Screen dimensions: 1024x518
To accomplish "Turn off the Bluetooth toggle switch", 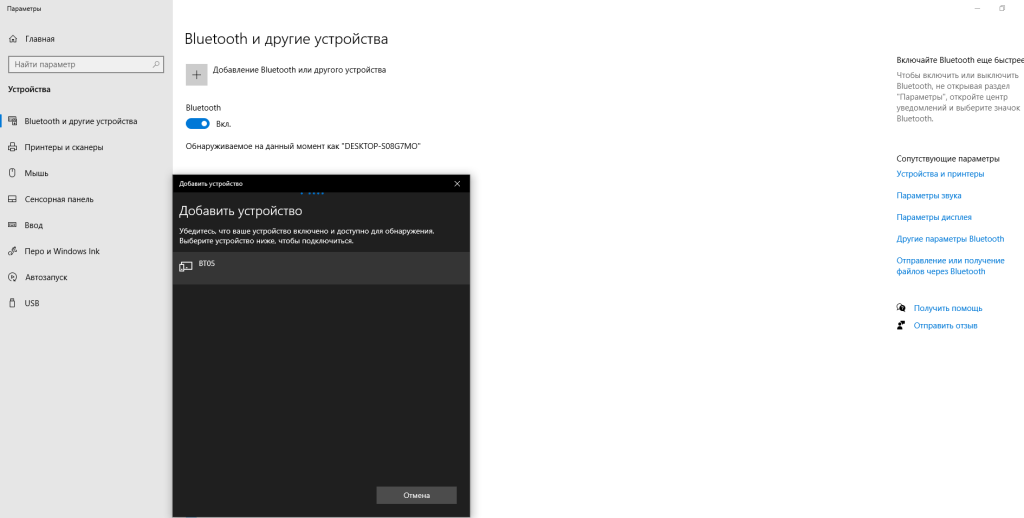I will pyautogui.click(x=198, y=124).
